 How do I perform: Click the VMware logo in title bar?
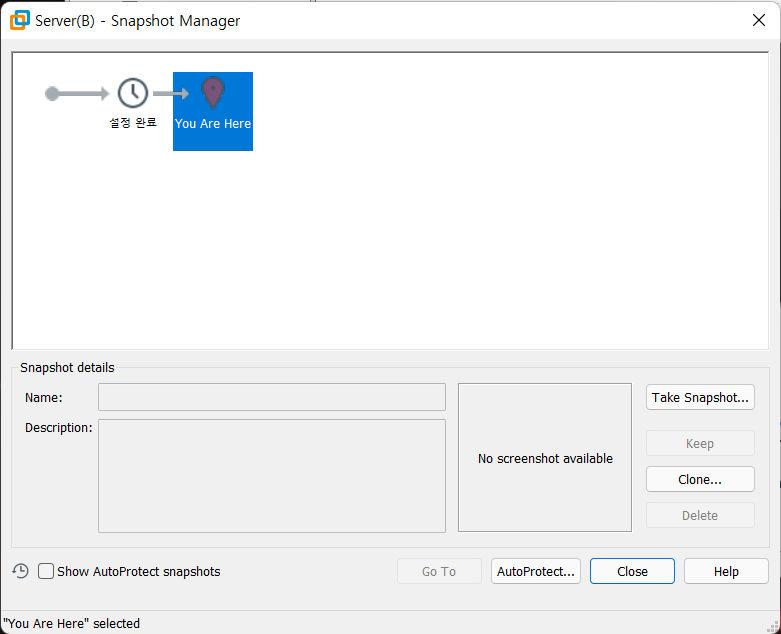[20, 20]
